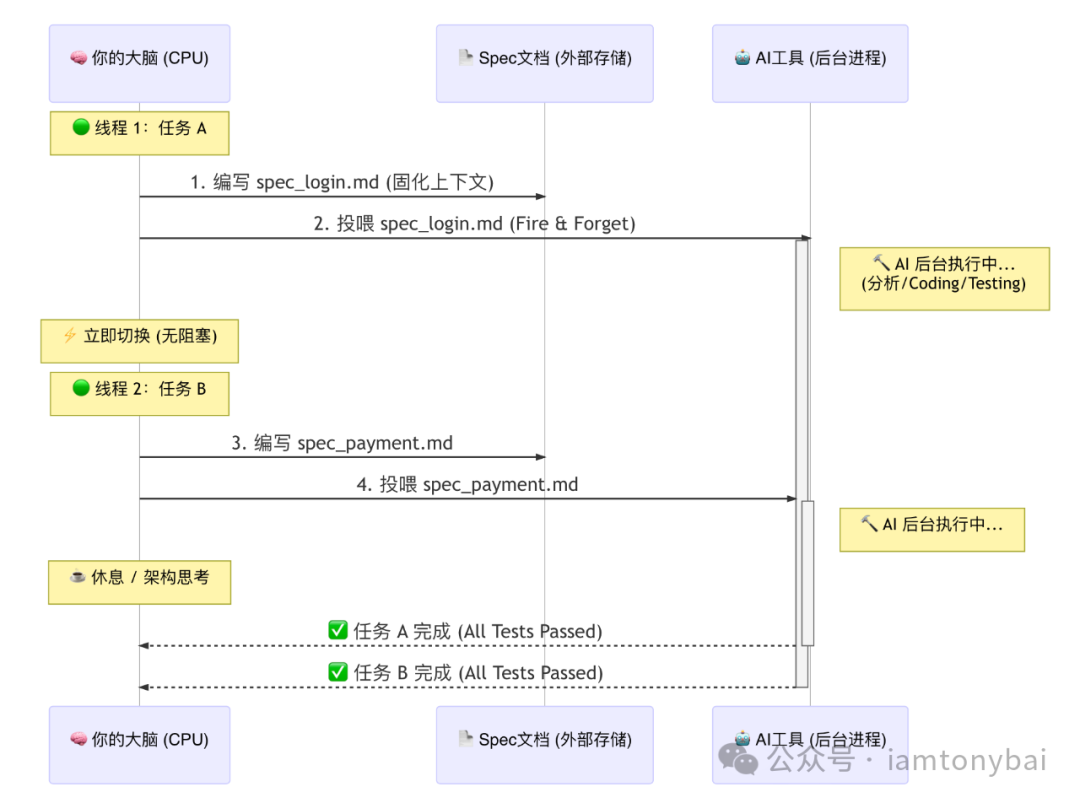Image resolution: width=1080 pixels, height=803 pixels.
Task: Click the green checkmark beside 任务 A 完成
Action: (338, 631)
